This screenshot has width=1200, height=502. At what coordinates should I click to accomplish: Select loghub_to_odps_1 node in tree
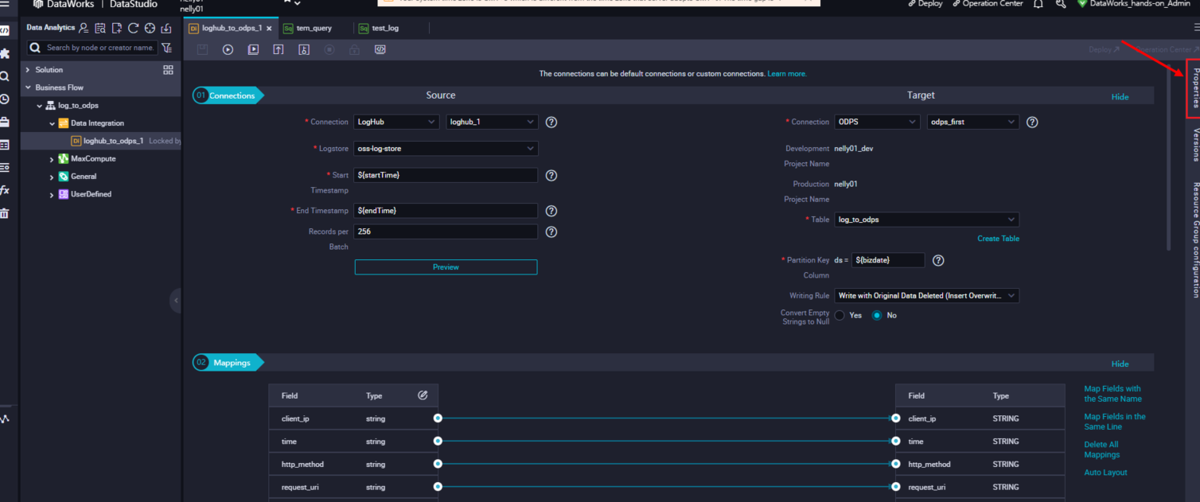(113, 141)
